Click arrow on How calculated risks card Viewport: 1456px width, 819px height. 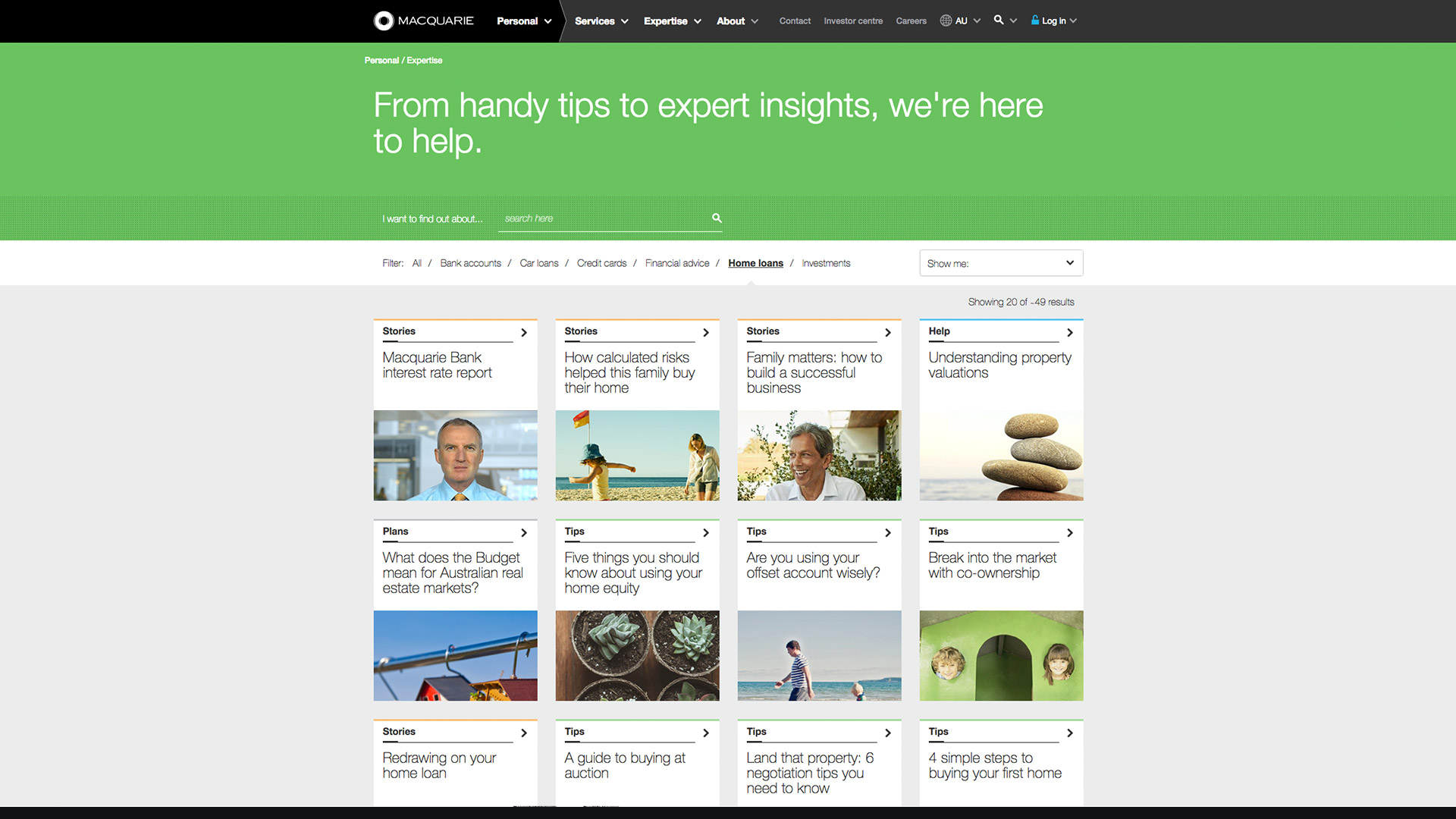pos(706,332)
